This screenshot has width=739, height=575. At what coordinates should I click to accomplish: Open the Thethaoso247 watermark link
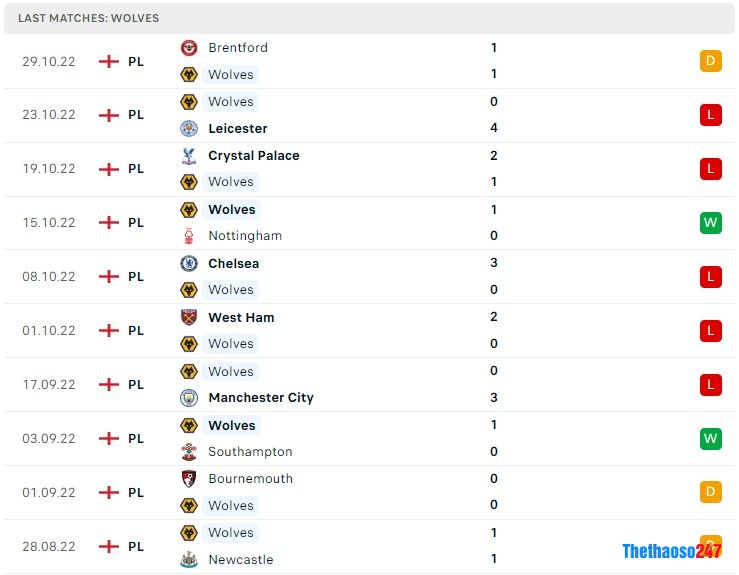(x=671, y=551)
